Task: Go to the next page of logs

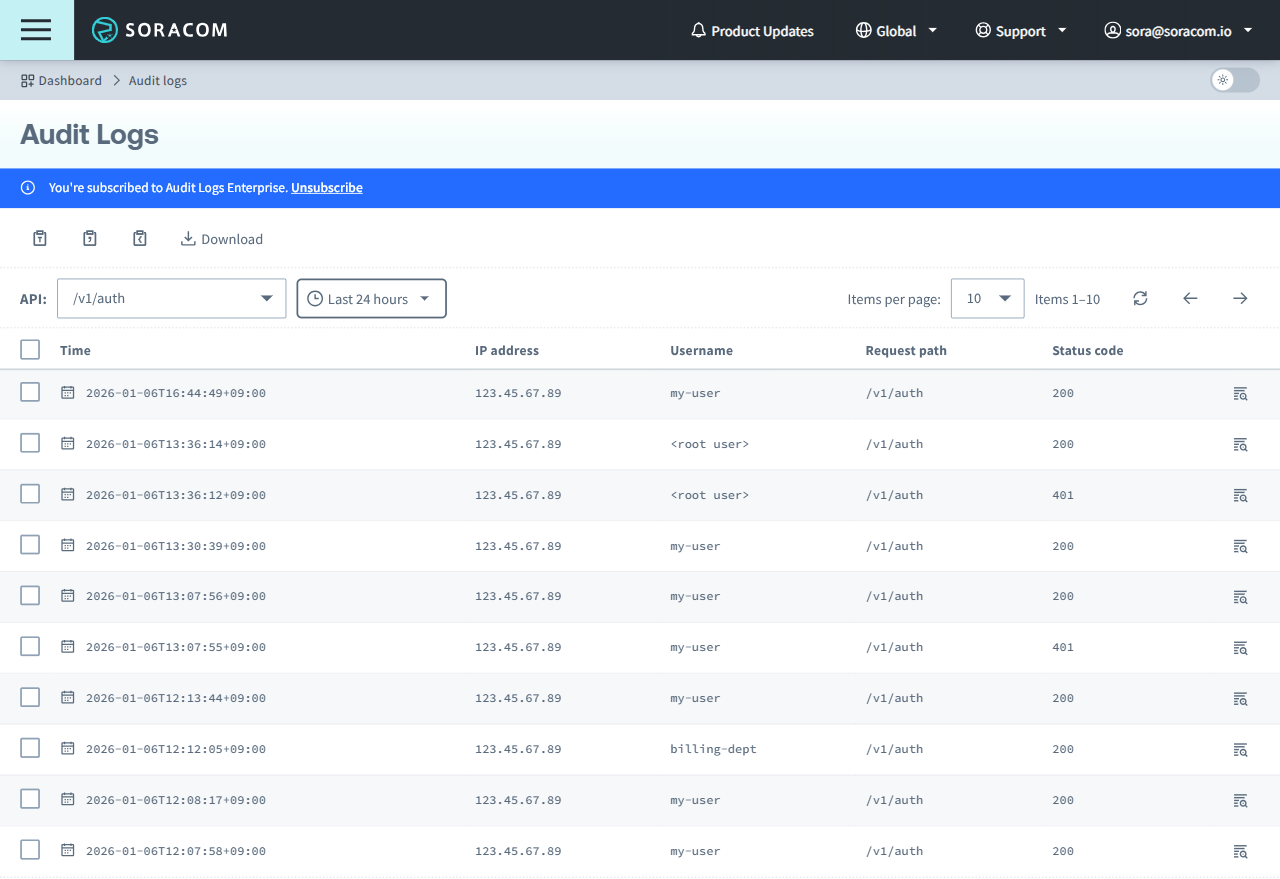Action: 1240,298
